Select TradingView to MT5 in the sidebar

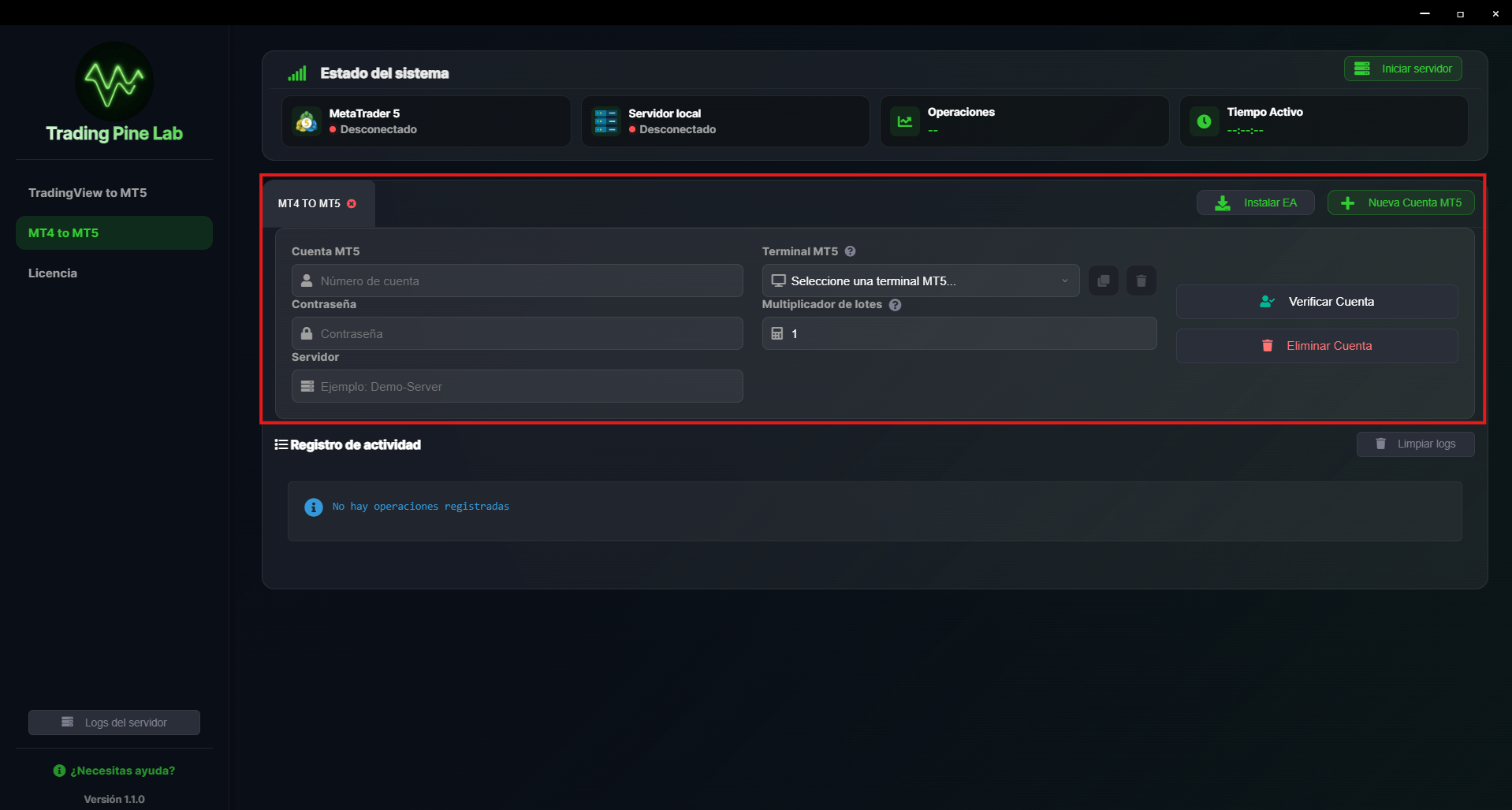pyautogui.click(x=87, y=191)
